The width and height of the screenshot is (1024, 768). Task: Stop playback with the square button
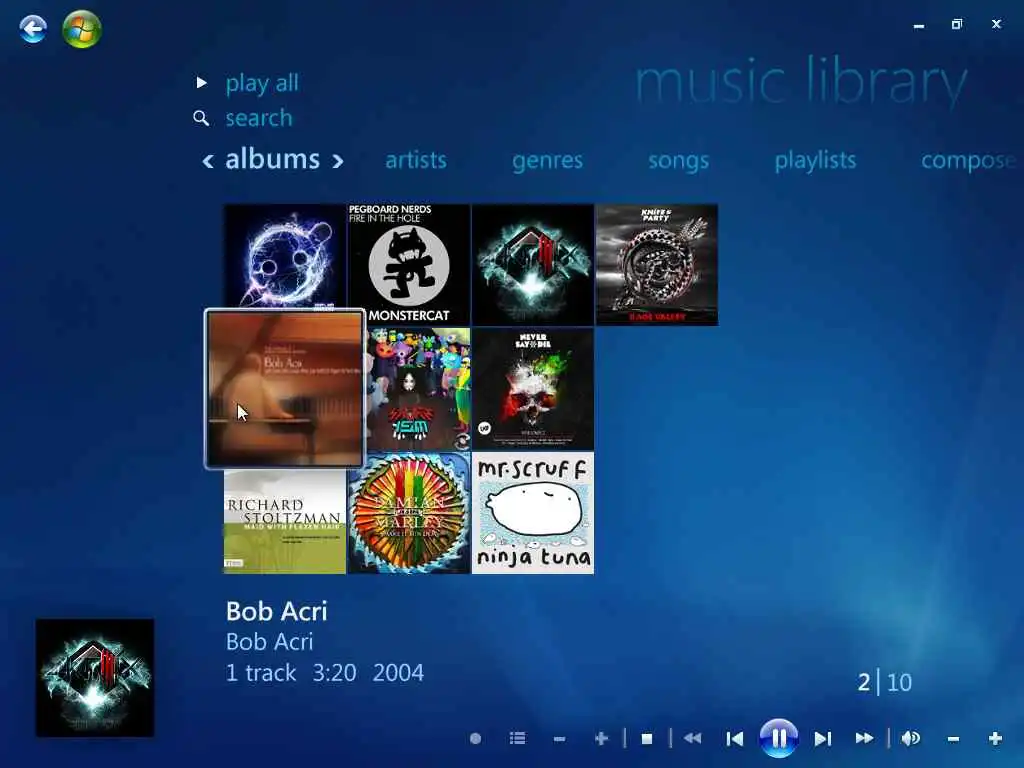pyautogui.click(x=647, y=739)
